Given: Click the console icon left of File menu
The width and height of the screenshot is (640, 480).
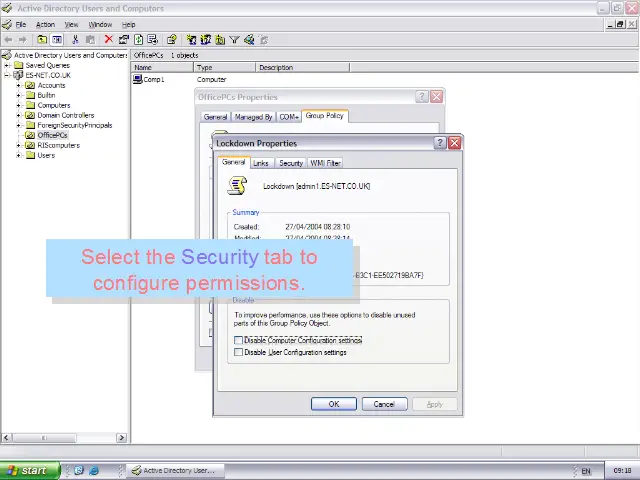Looking at the screenshot, I should pos(7,24).
